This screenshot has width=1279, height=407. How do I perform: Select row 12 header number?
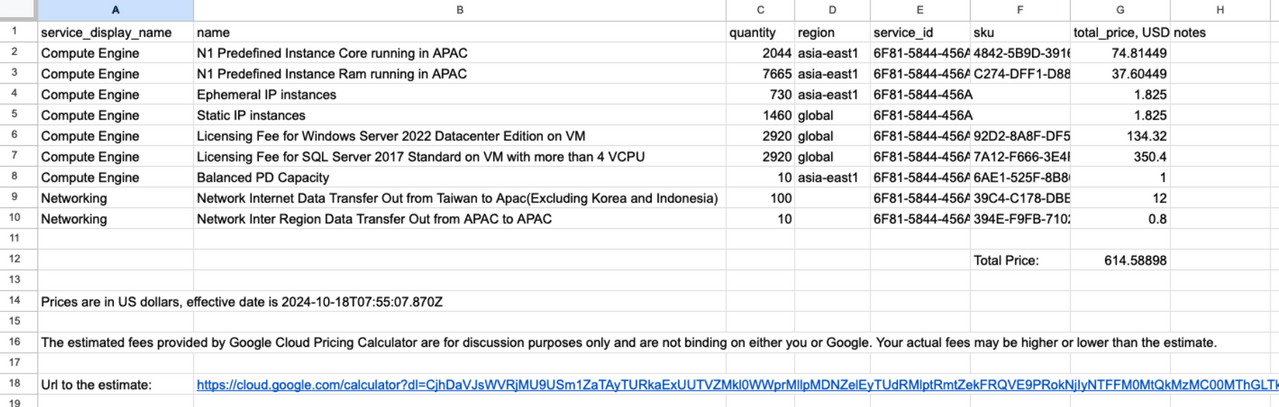coord(18,260)
